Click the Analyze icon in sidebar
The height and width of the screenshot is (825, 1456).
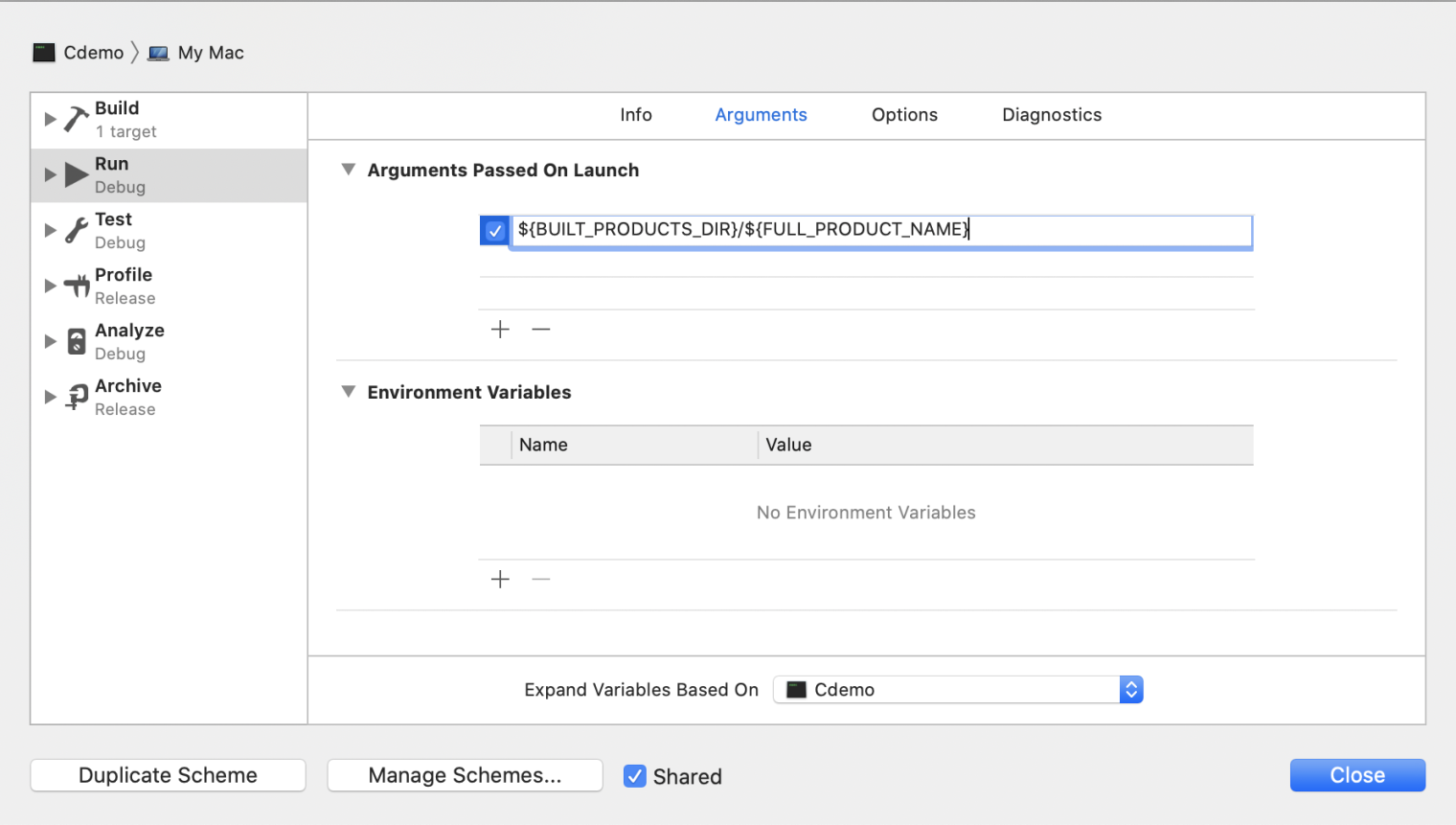tap(77, 341)
